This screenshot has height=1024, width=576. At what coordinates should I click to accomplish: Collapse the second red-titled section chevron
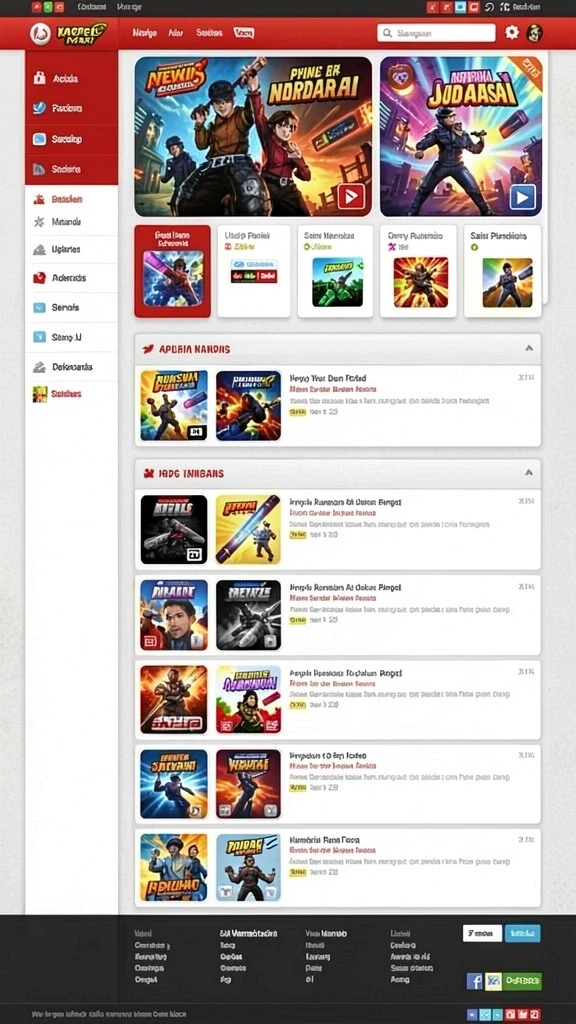pos(529,473)
